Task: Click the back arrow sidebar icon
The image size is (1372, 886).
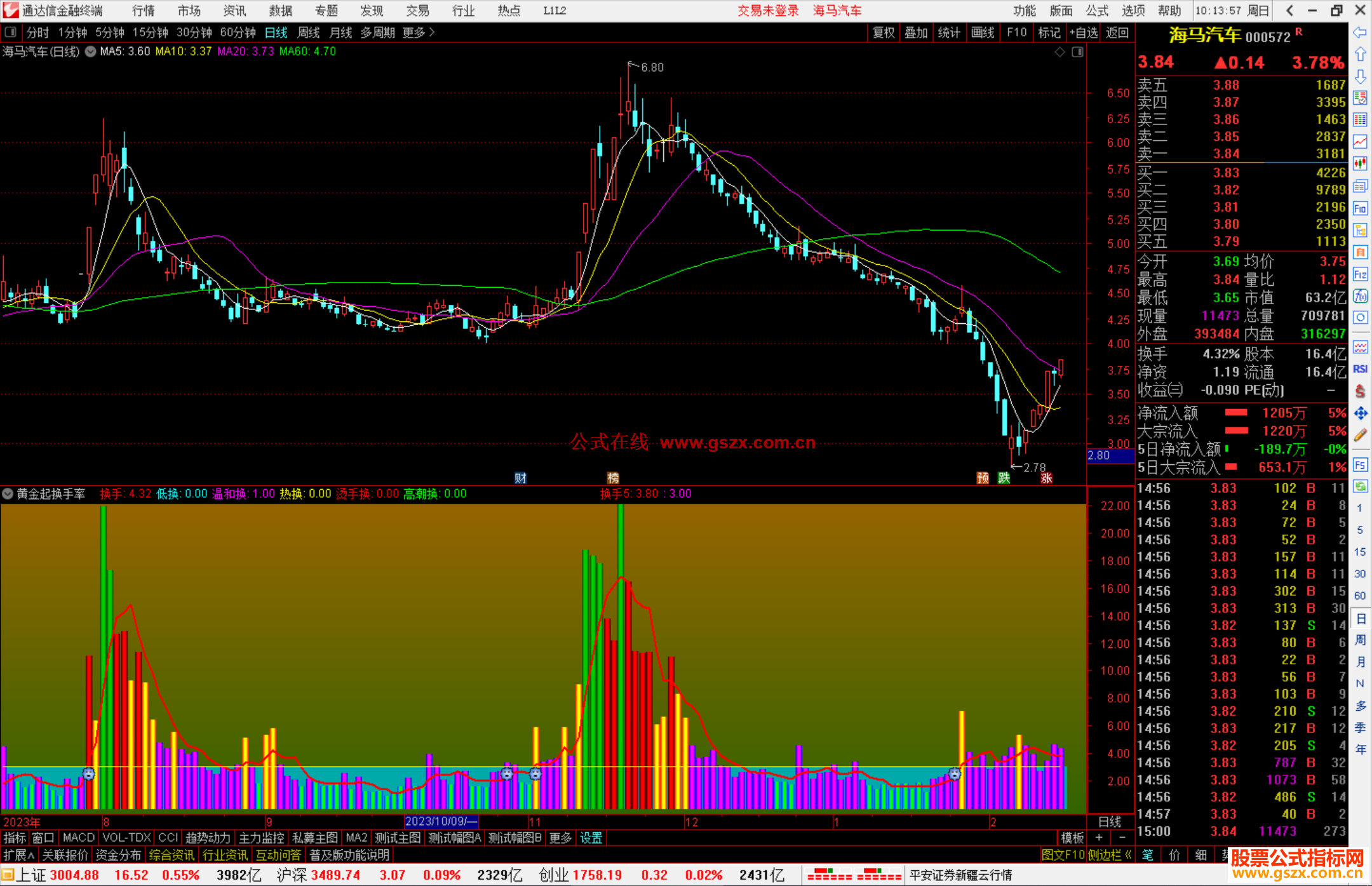Action: point(1360,32)
